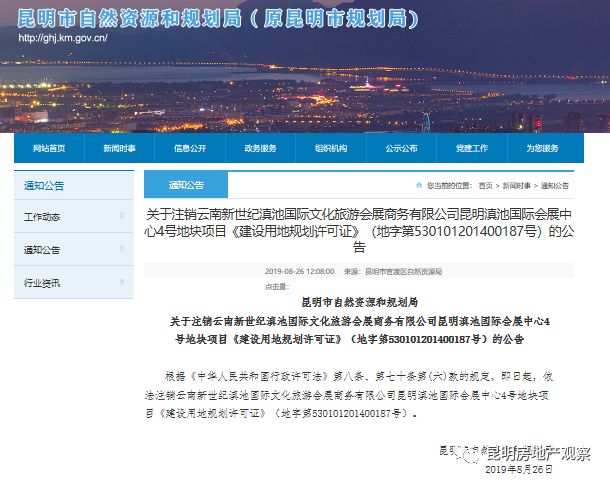Click the publish date 2019-08-26 12:08:00

click(300, 271)
